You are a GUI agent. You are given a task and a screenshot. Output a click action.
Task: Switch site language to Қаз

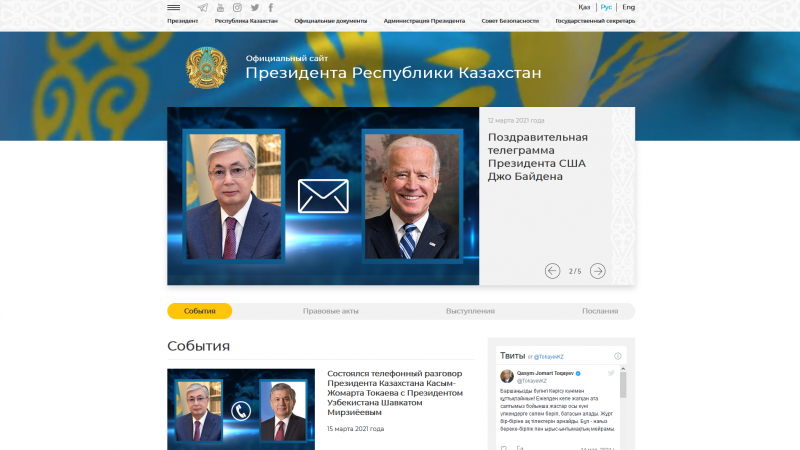point(584,7)
